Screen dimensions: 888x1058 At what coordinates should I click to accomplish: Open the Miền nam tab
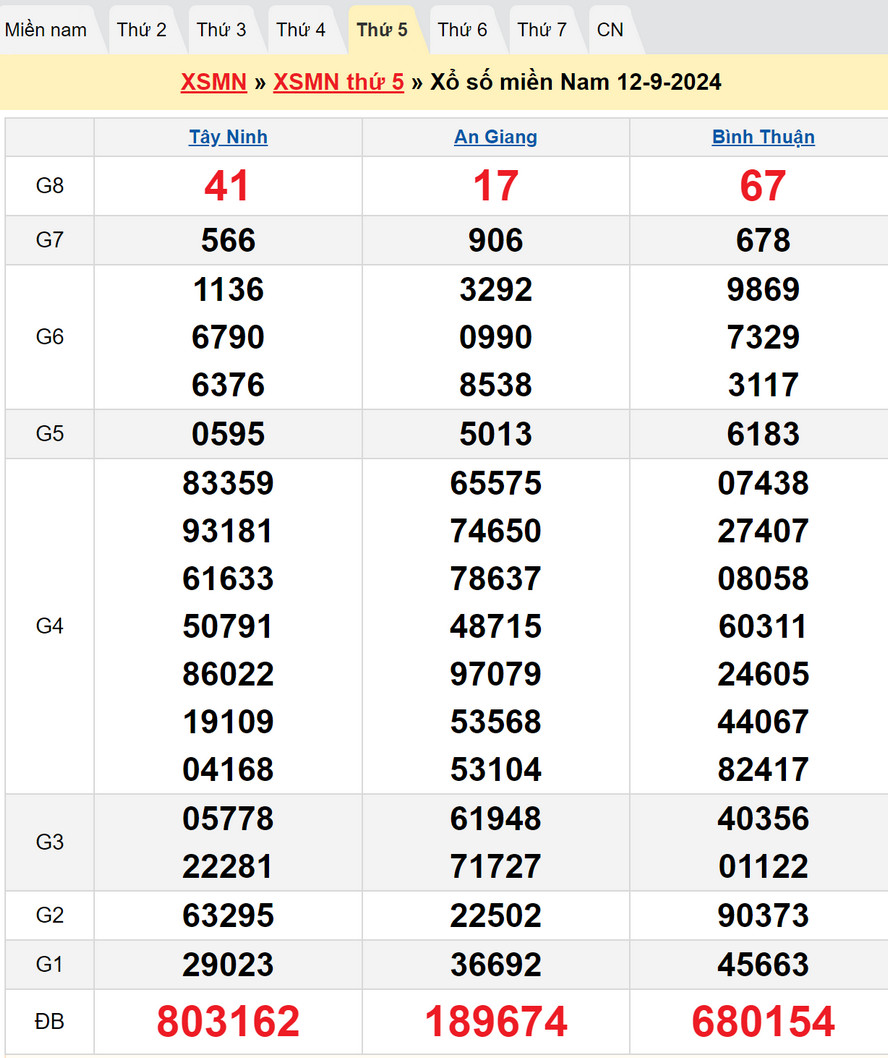(x=46, y=30)
